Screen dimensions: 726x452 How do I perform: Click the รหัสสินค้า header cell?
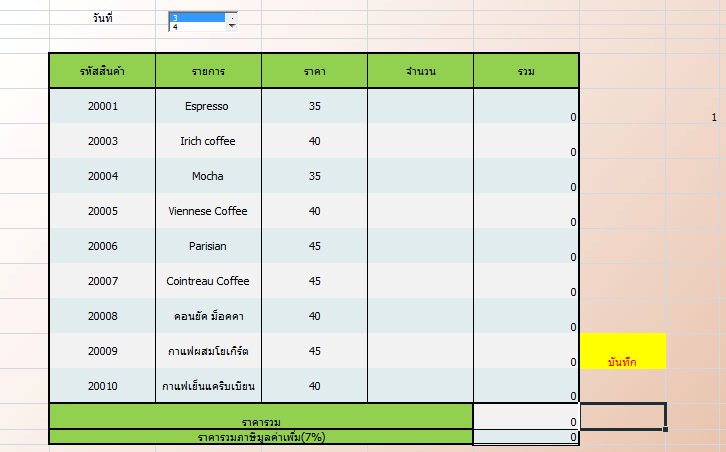(x=102, y=71)
